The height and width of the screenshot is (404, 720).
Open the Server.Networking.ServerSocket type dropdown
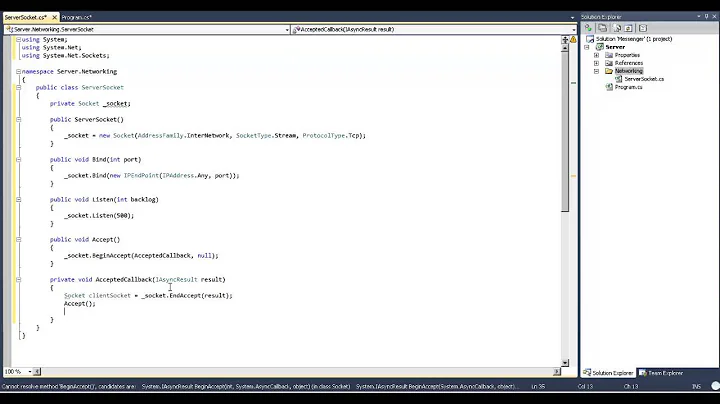[x=287, y=29]
